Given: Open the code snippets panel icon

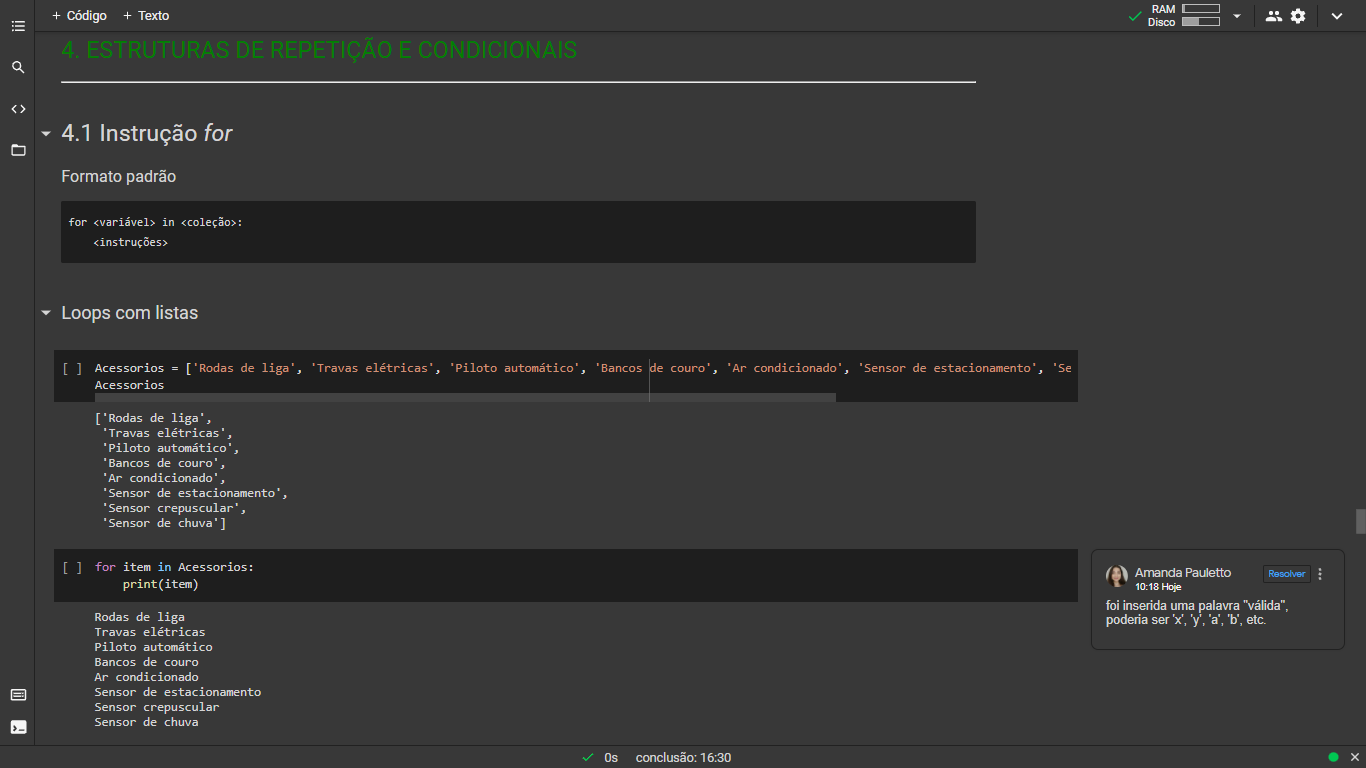Looking at the screenshot, I should (x=18, y=109).
